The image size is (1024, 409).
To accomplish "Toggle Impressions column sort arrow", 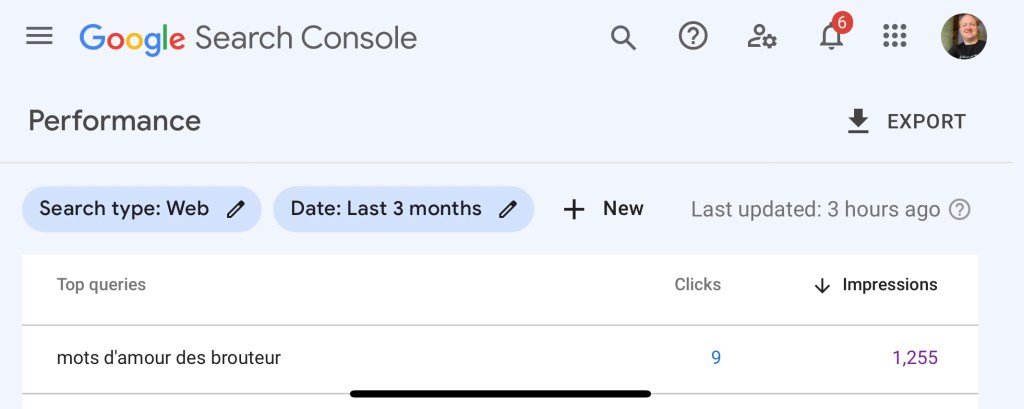I will click(822, 286).
